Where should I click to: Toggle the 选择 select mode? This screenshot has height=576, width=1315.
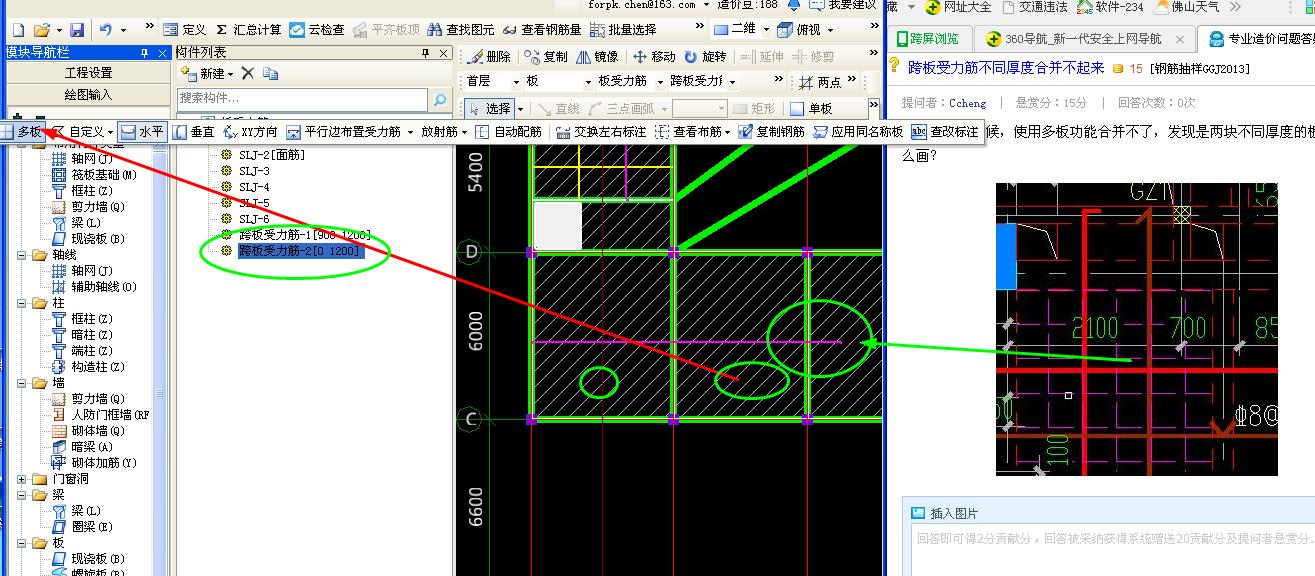[x=489, y=108]
